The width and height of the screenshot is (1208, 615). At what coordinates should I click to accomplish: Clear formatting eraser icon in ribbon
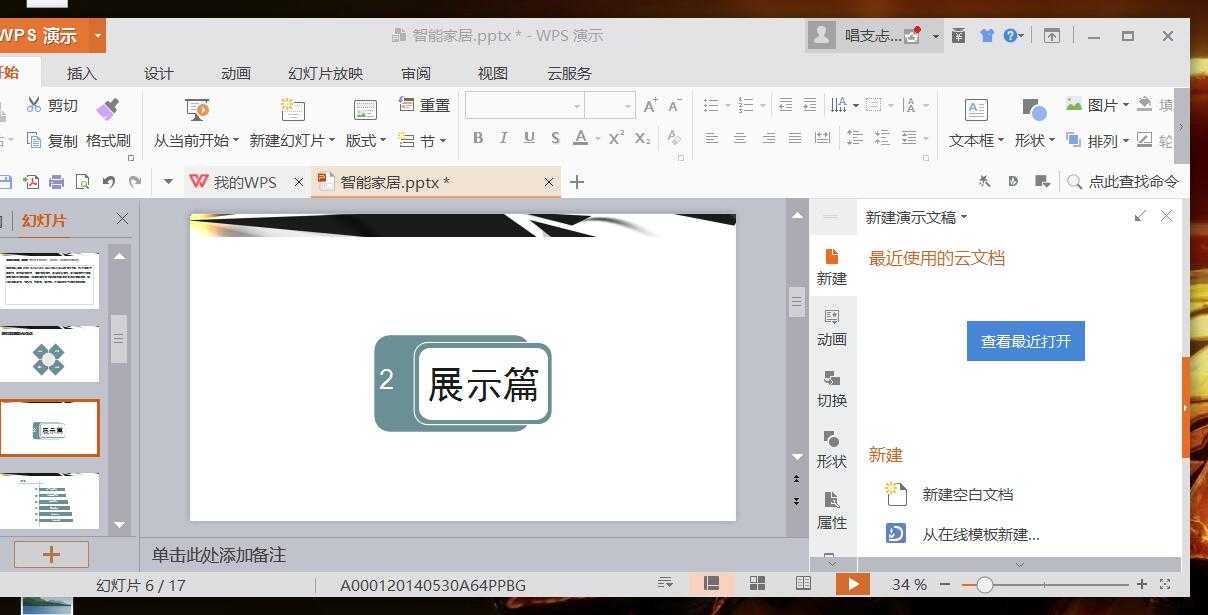(x=674, y=138)
